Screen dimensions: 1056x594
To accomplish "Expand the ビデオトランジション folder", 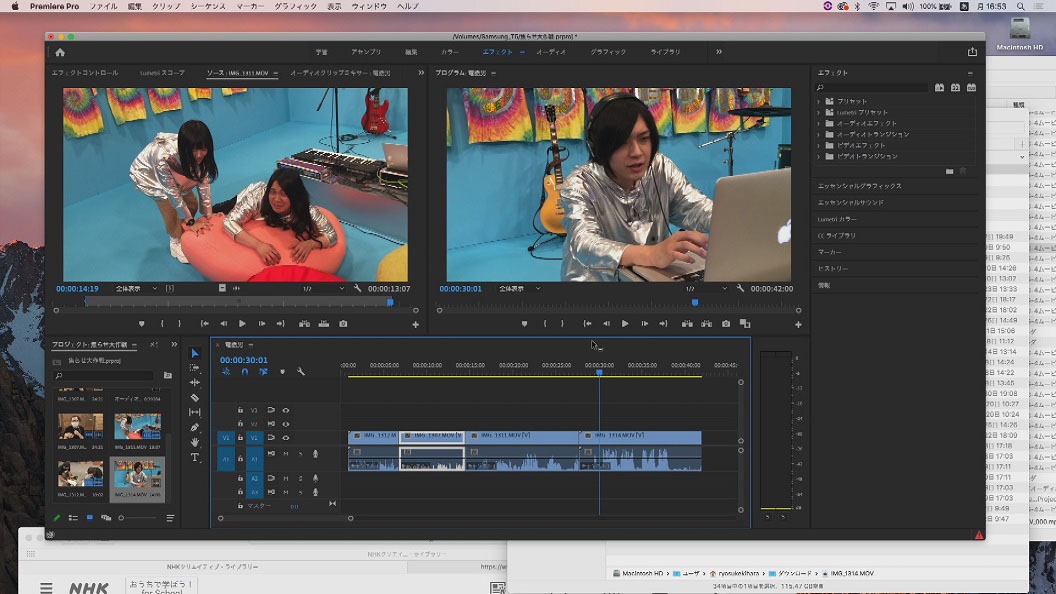I will click(x=818, y=156).
